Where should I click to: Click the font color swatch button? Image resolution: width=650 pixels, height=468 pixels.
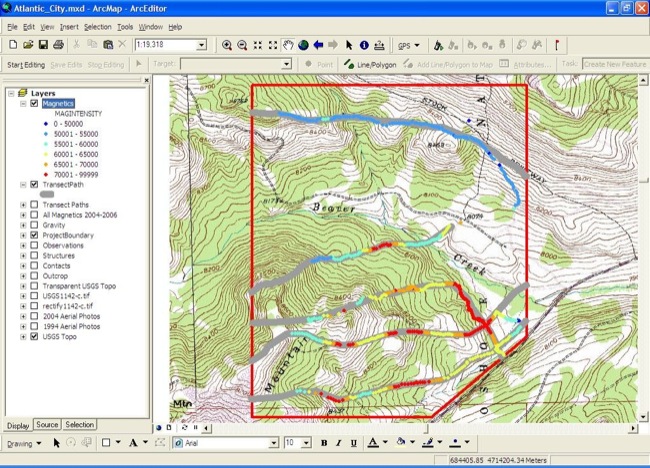(x=373, y=442)
